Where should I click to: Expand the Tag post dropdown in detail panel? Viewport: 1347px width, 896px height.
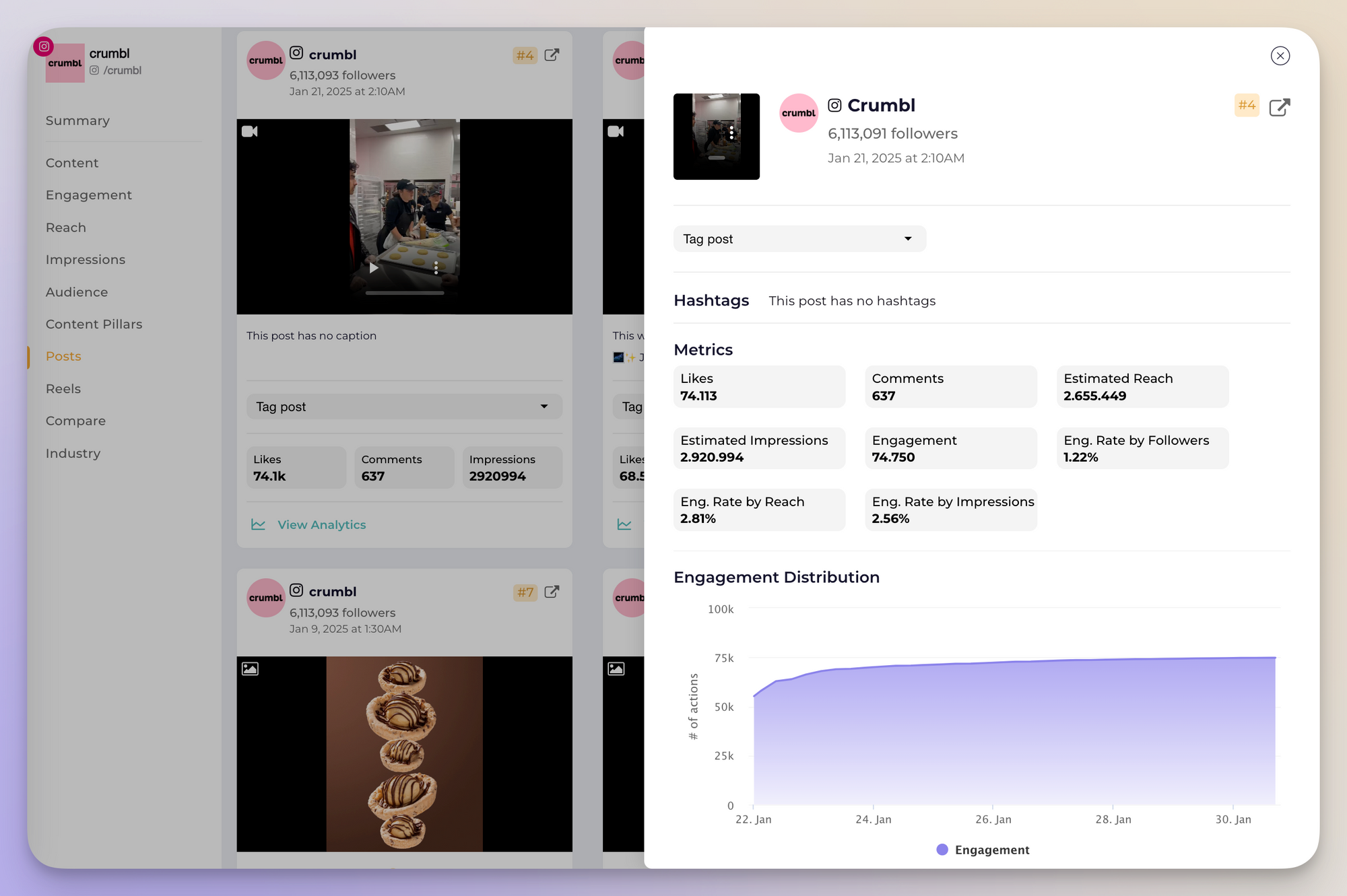799,239
